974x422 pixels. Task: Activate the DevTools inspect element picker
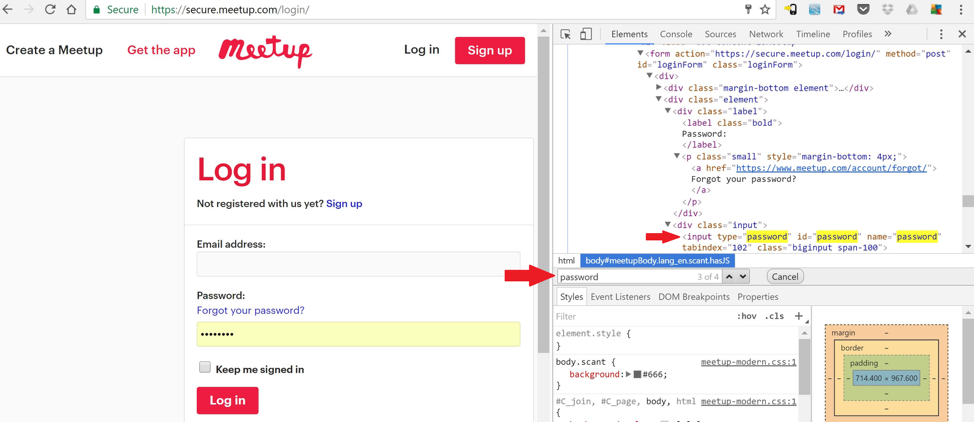(x=565, y=34)
